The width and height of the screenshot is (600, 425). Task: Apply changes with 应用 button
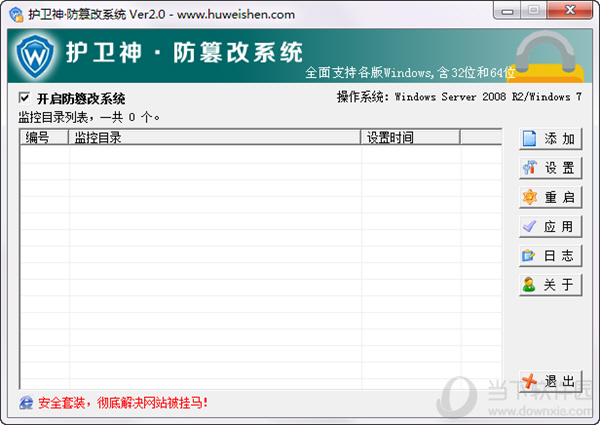[550, 226]
